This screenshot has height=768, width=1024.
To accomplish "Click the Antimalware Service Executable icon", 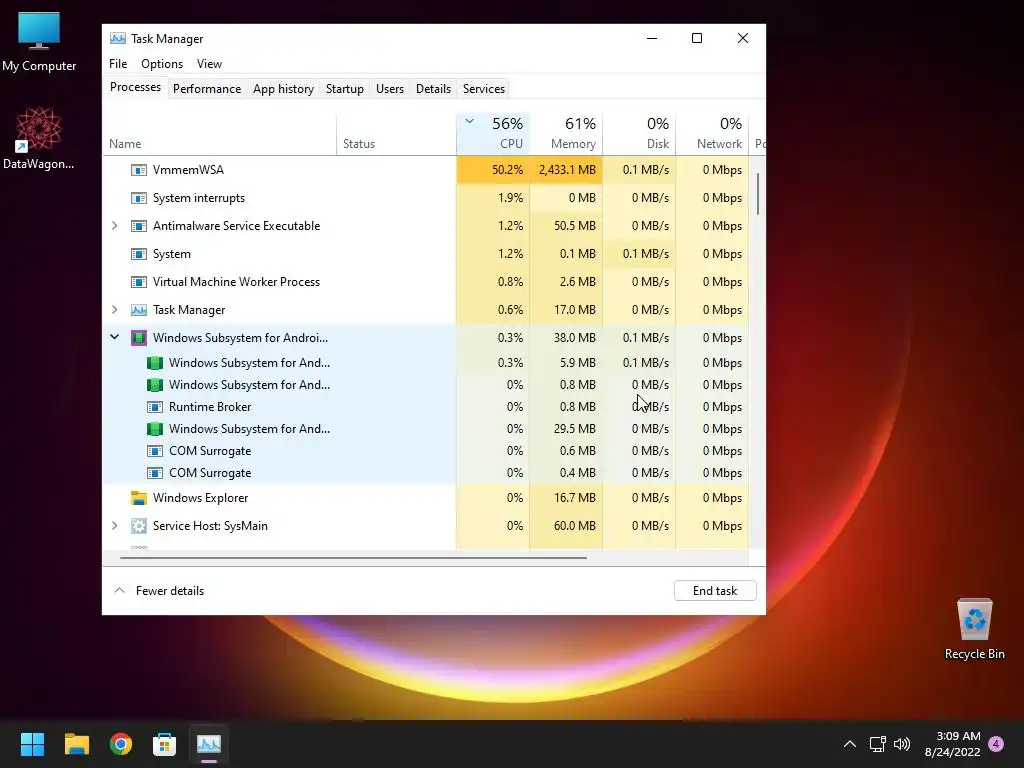I will coord(138,226).
